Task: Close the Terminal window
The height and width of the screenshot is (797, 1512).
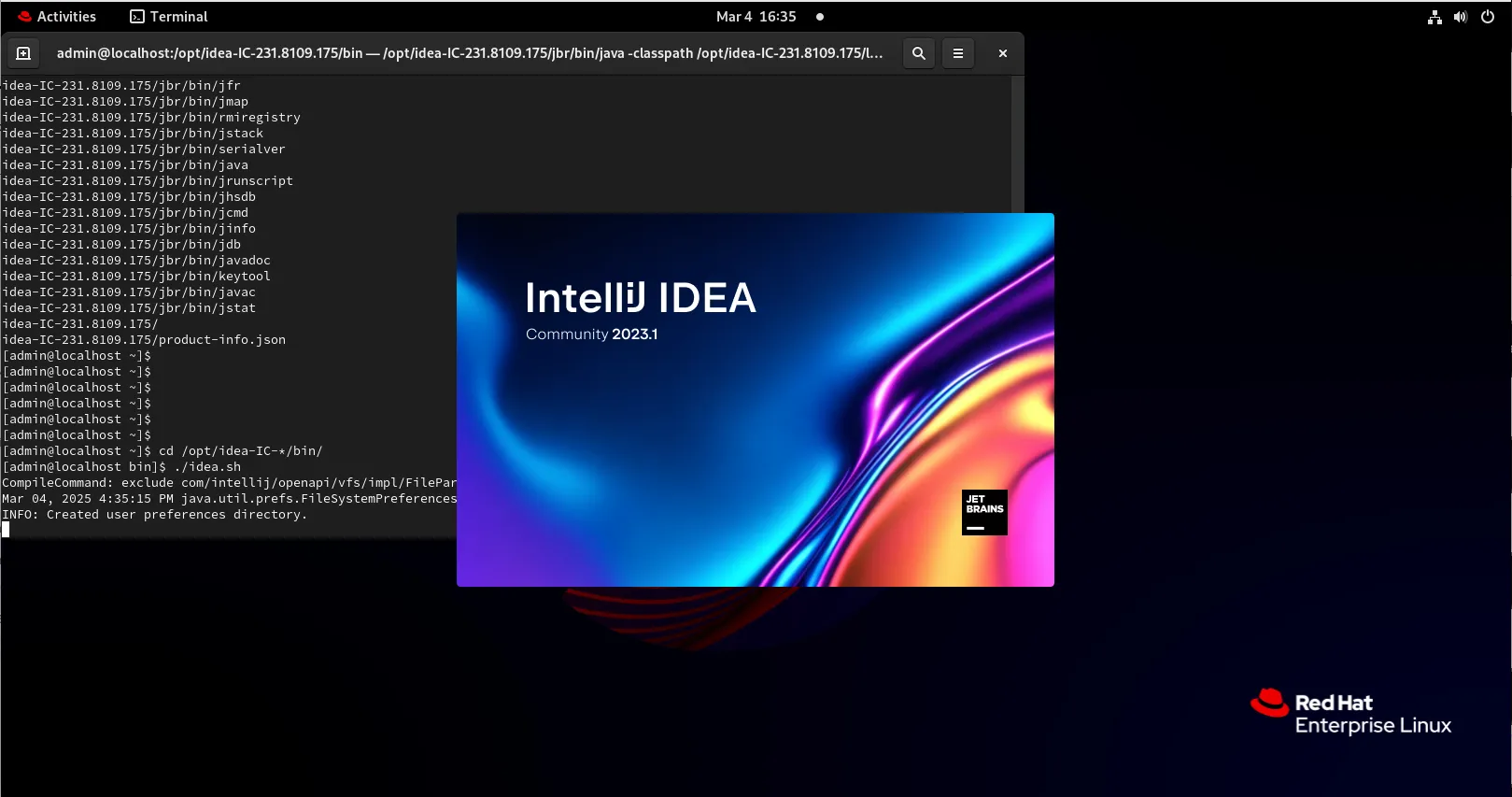Action: pyautogui.click(x=1003, y=53)
